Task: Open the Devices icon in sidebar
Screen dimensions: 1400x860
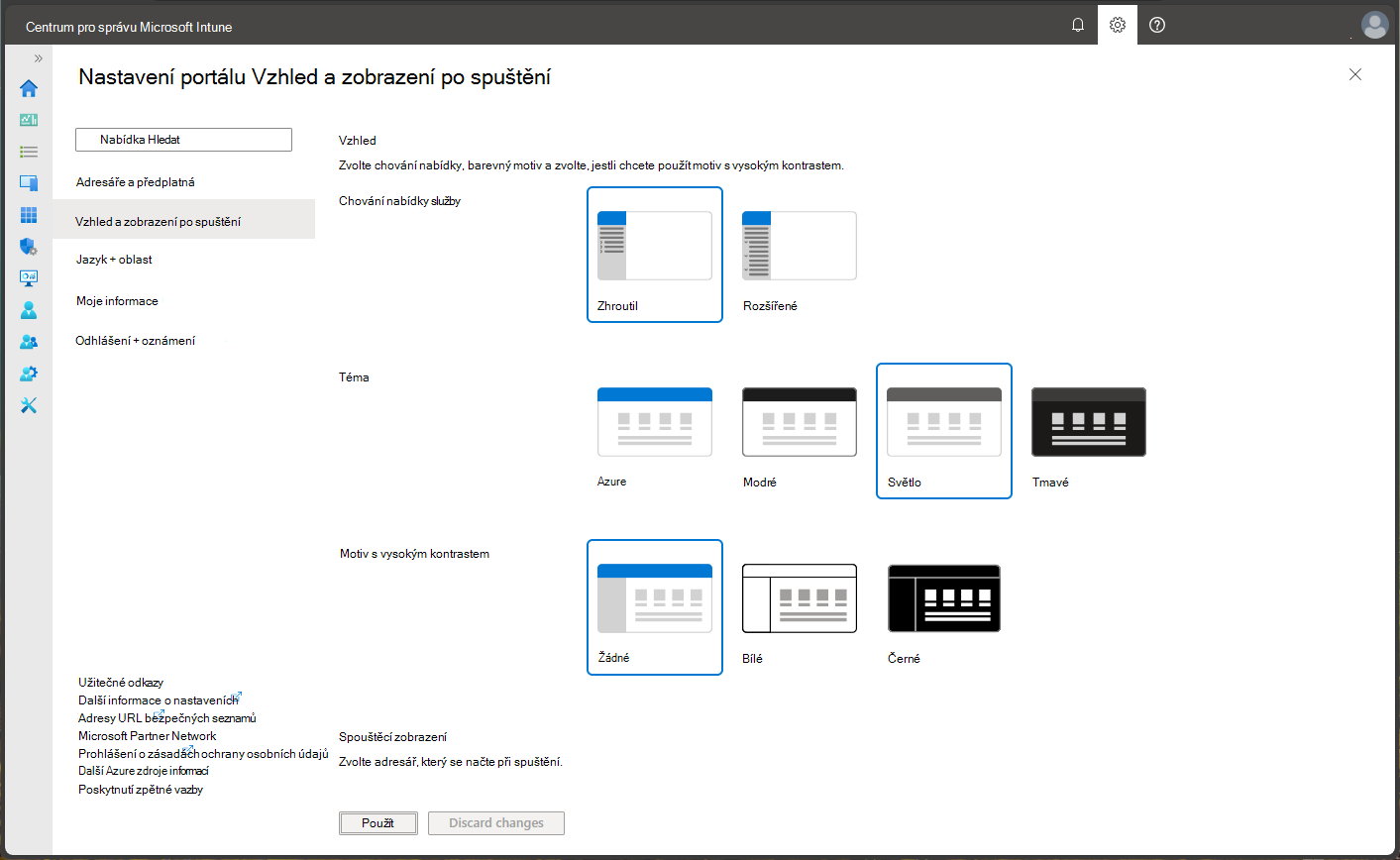Action: (29, 183)
